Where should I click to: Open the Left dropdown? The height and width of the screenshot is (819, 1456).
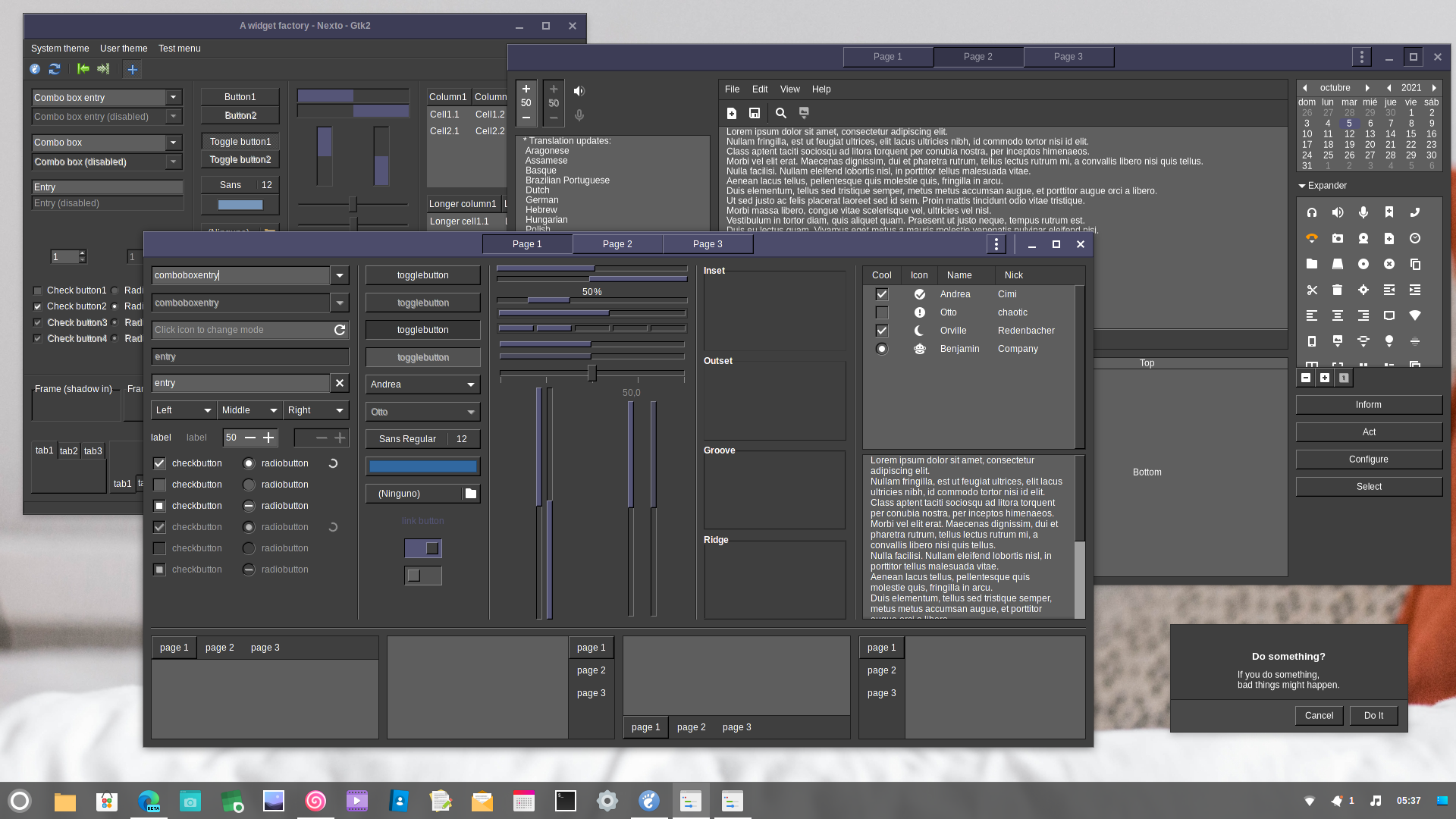pos(184,410)
